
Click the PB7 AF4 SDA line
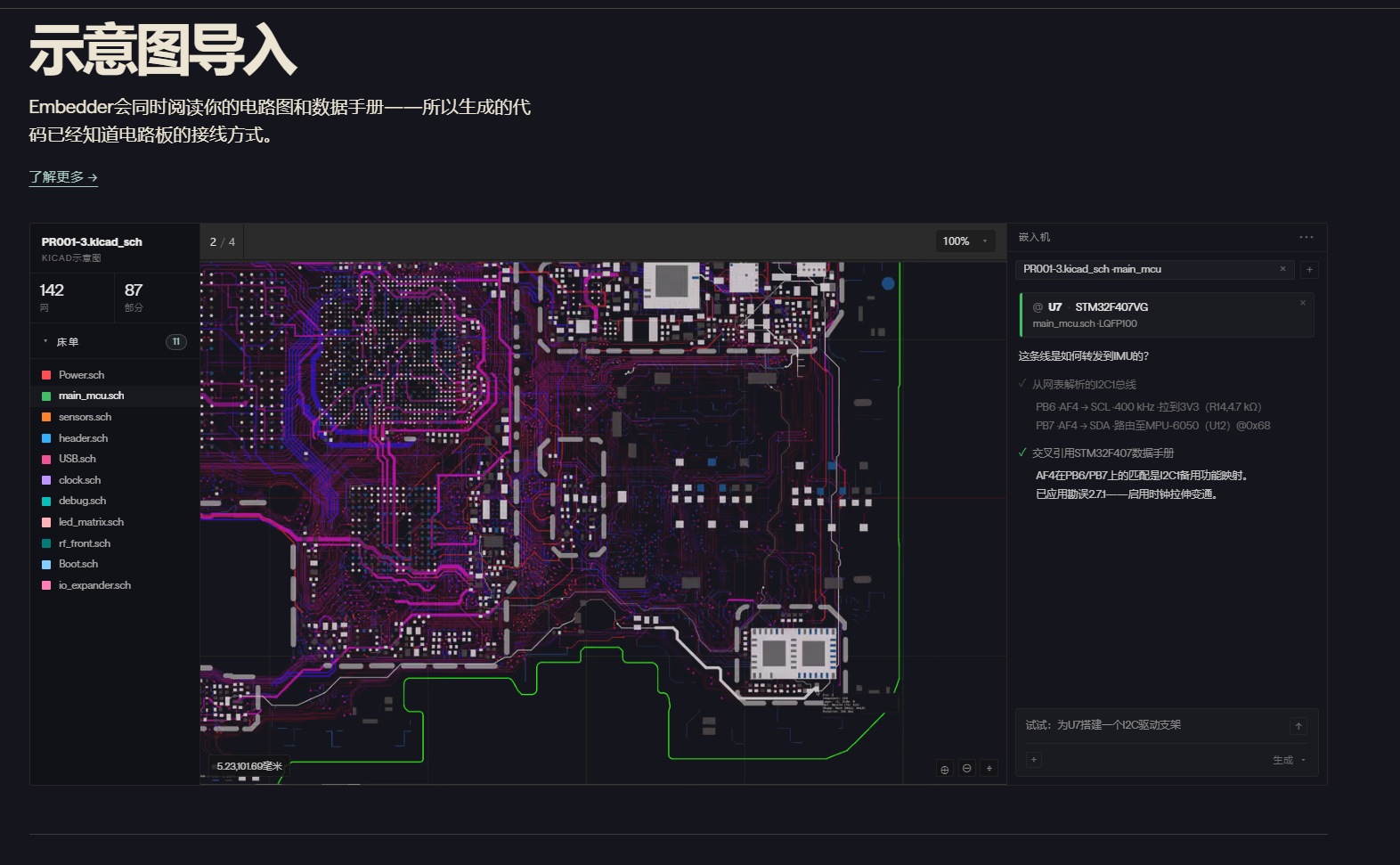(x=1152, y=426)
